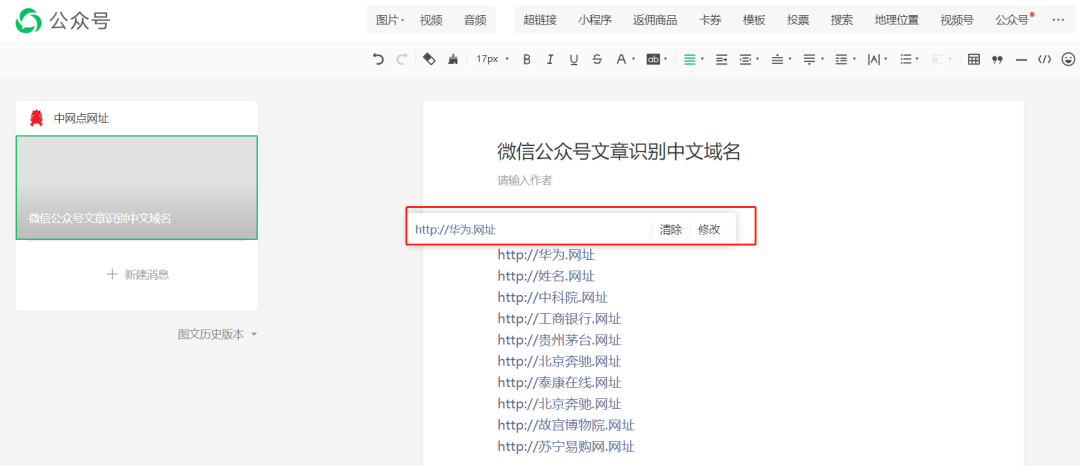The height and width of the screenshot is (466, 1080).
Task: Click 修改 to edit the link
Action: [709, 229]
